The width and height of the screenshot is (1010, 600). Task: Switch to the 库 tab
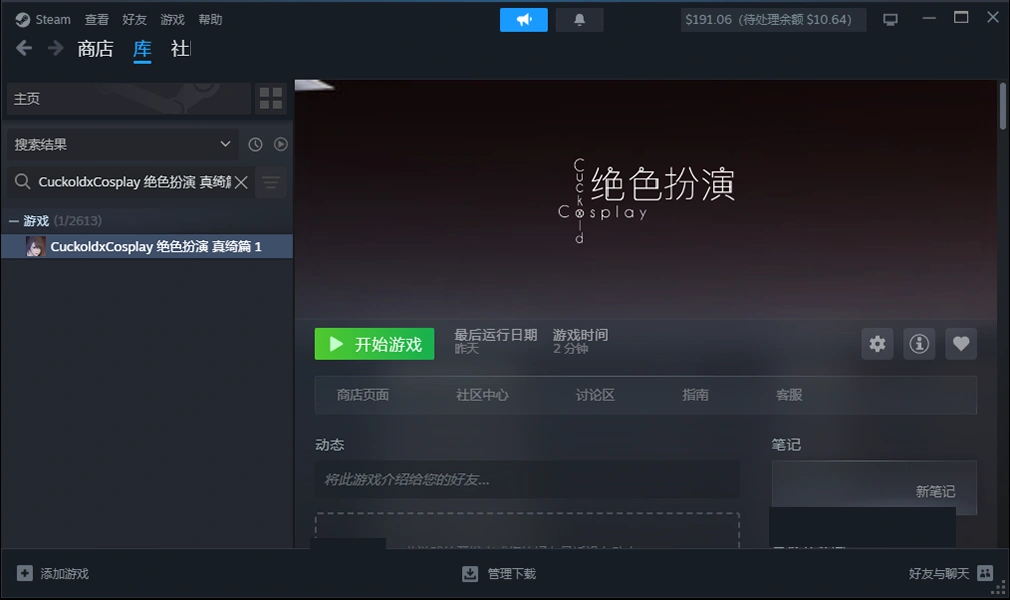point(142,49)
